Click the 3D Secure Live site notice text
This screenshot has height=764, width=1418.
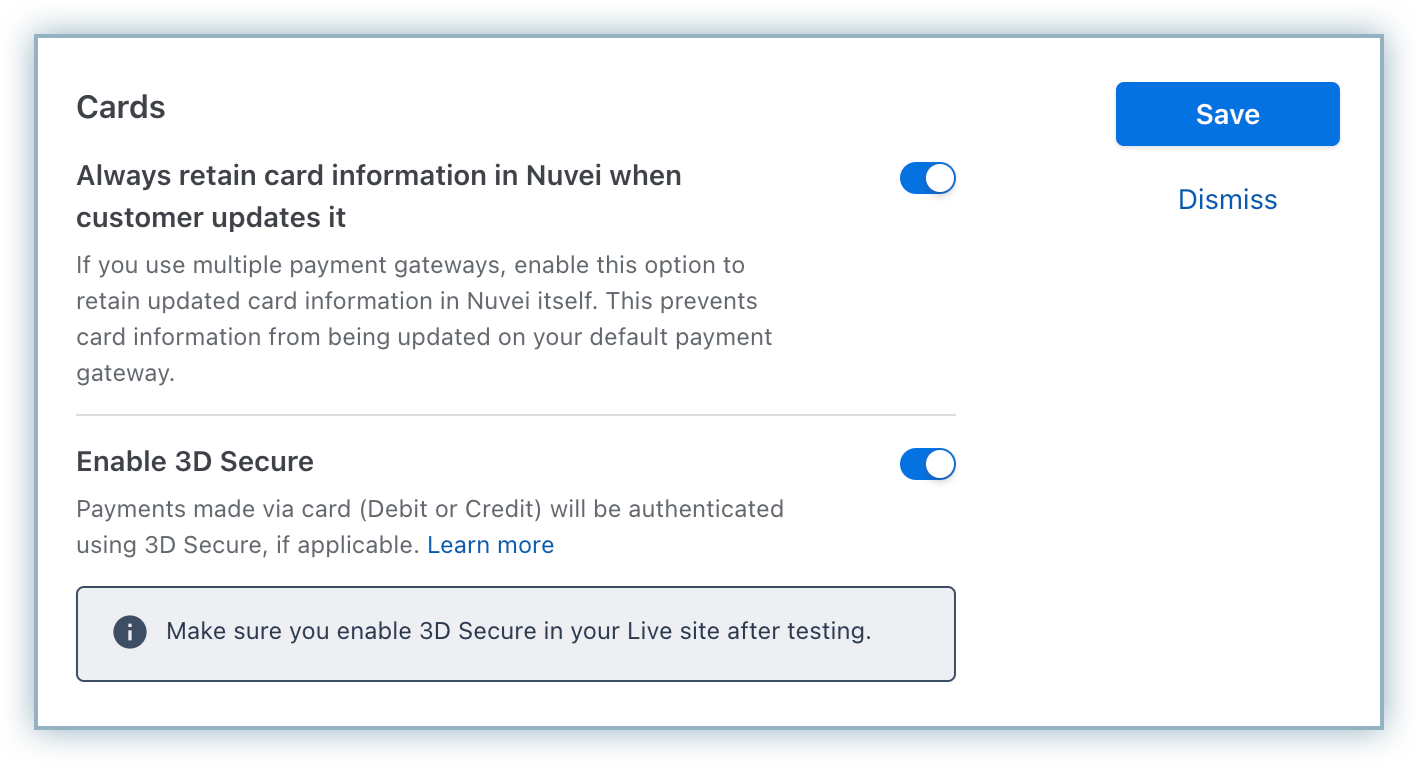(518, 632)
